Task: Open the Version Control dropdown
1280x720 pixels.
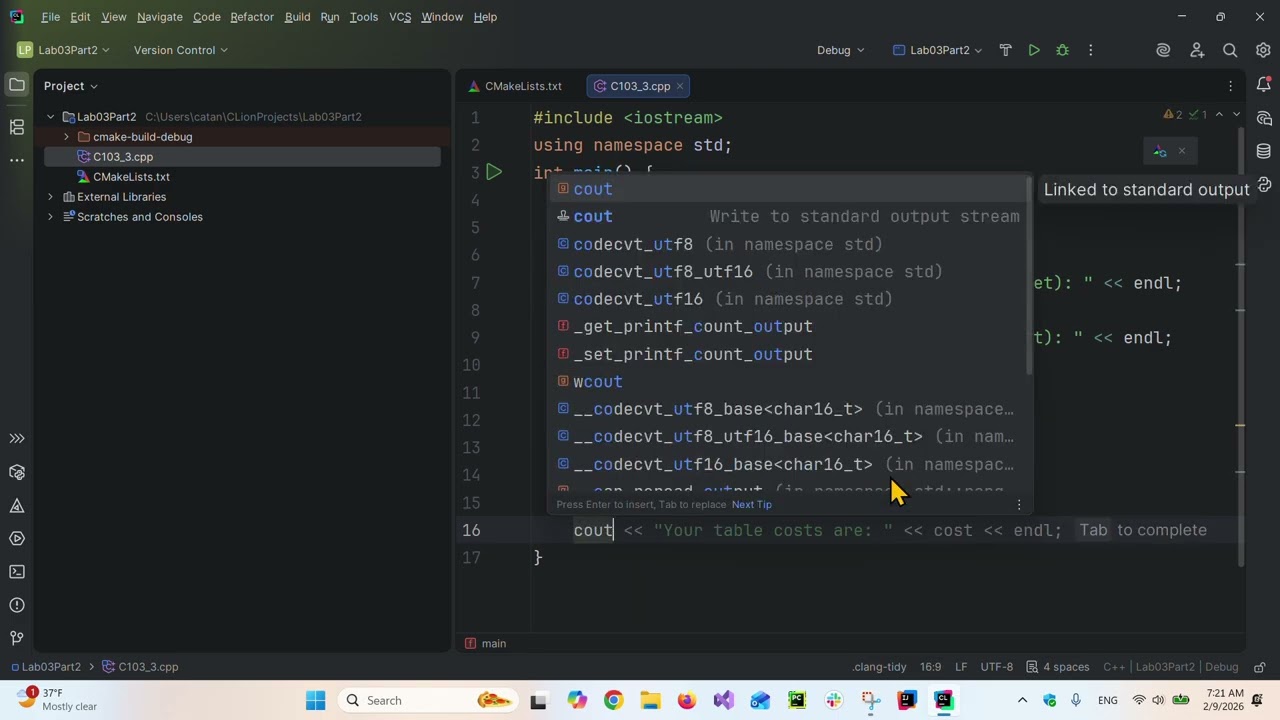Action: pyautogui.click(x=180, y=50)
